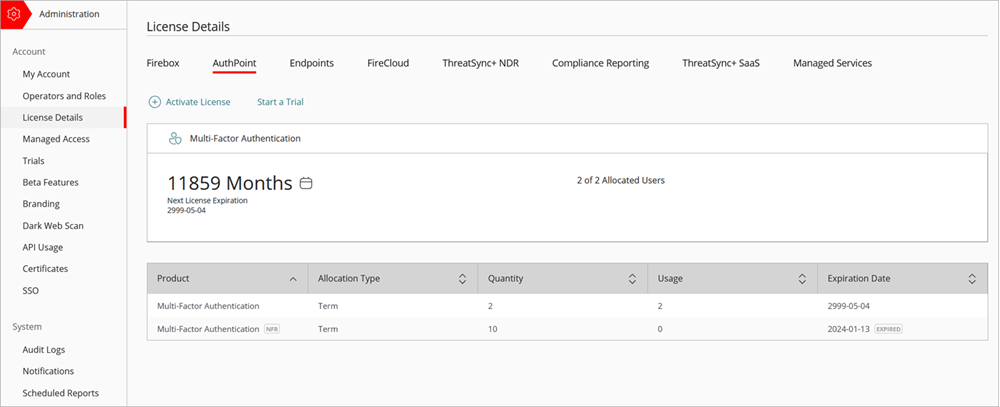Open Dark Web Scan page
Screen dimensions: 1000x407
[x=53, y=226]
